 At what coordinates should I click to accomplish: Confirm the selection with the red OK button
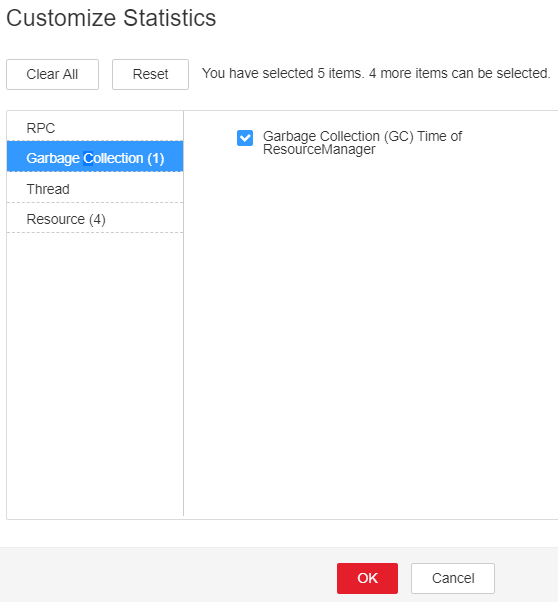367,578
